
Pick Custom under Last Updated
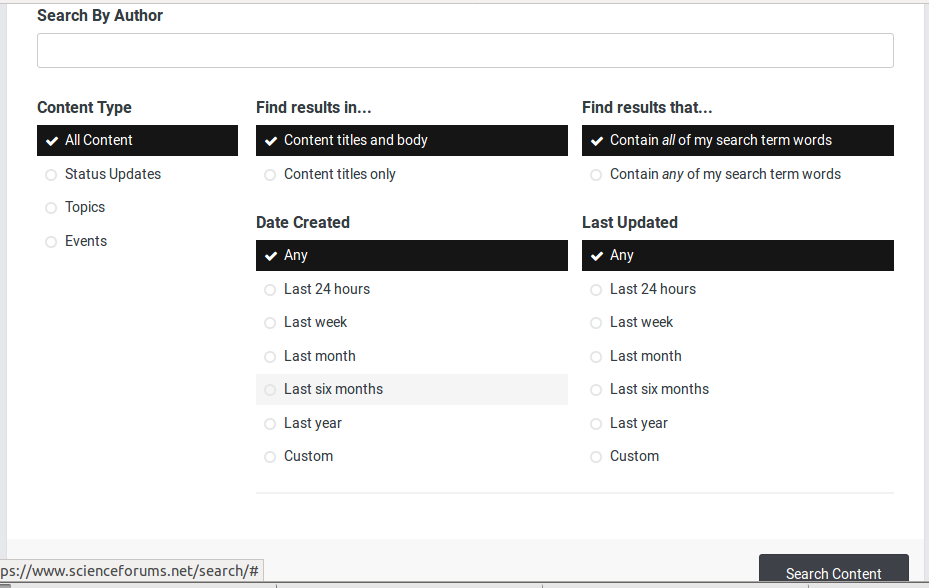tap(634, 456)
